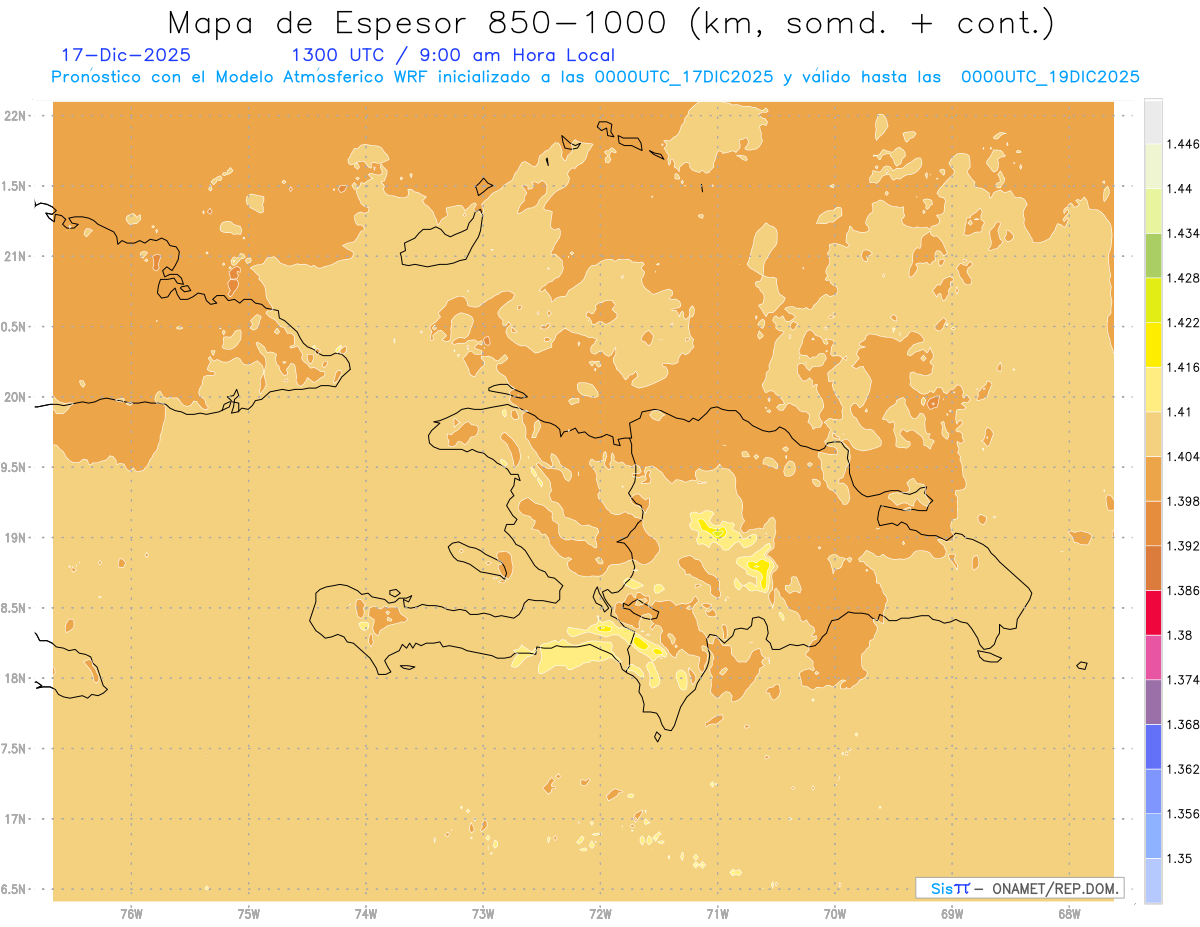The height and width of the screenshot is (927, 1200).
Task: Click the "68W" longitude label
Action: (1069, 914)
